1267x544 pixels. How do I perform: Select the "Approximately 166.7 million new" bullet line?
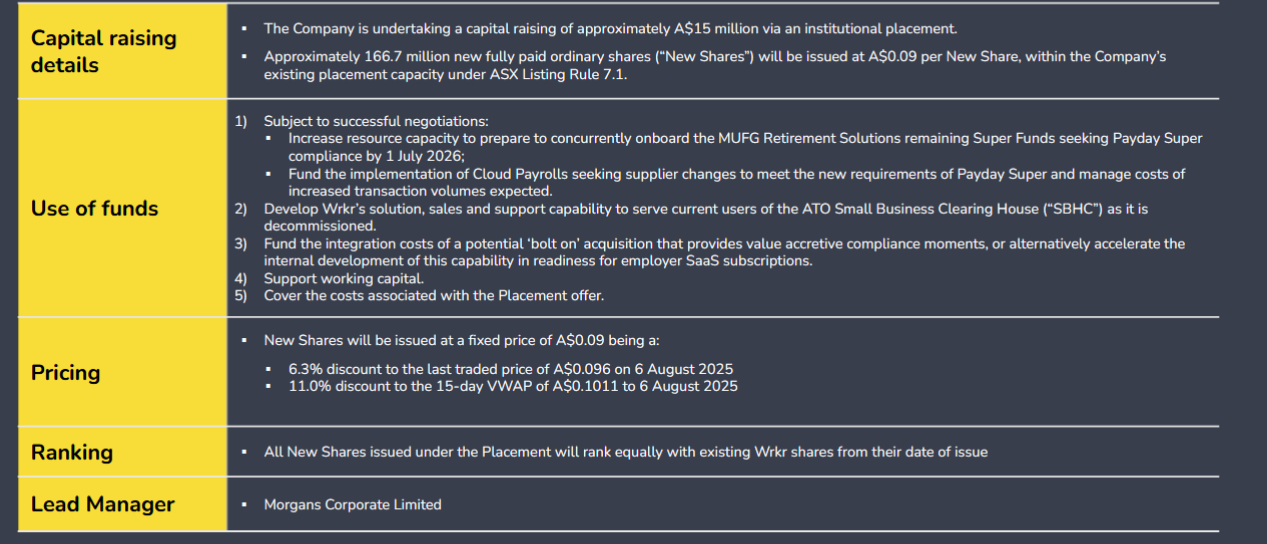(x=714, y=57)
